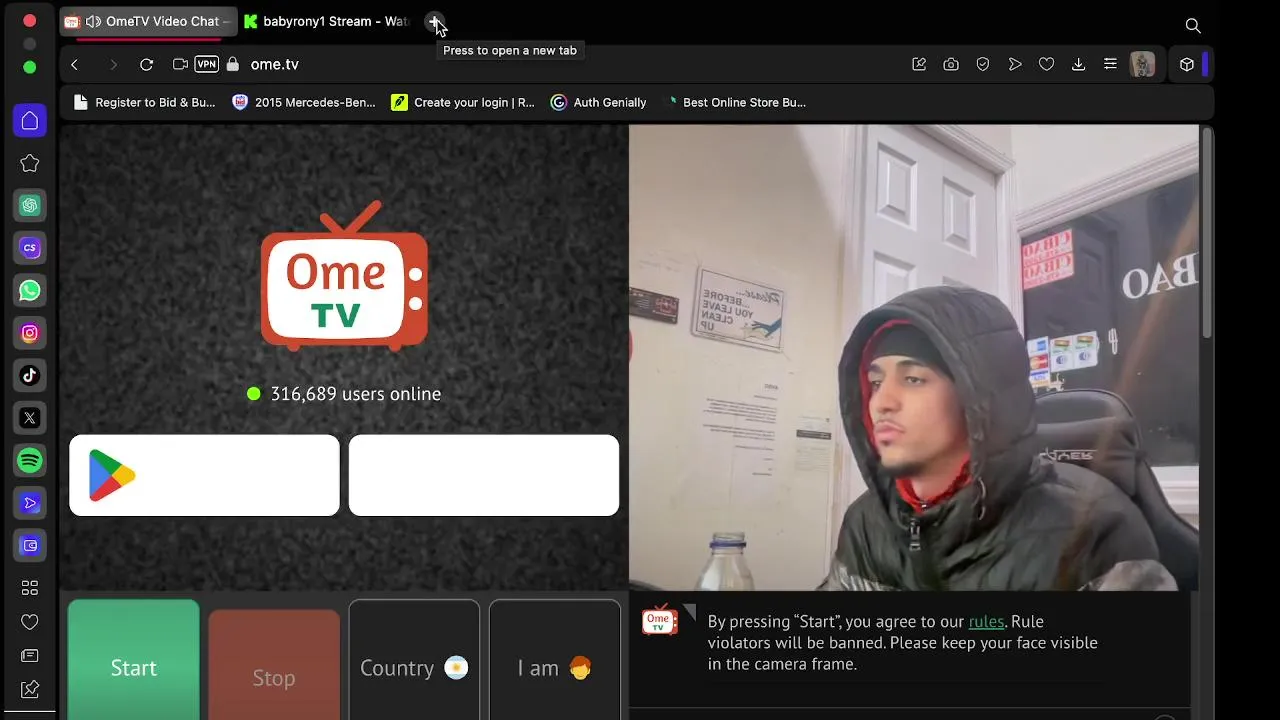Click the OmeTV logo

tap(344, 276)
